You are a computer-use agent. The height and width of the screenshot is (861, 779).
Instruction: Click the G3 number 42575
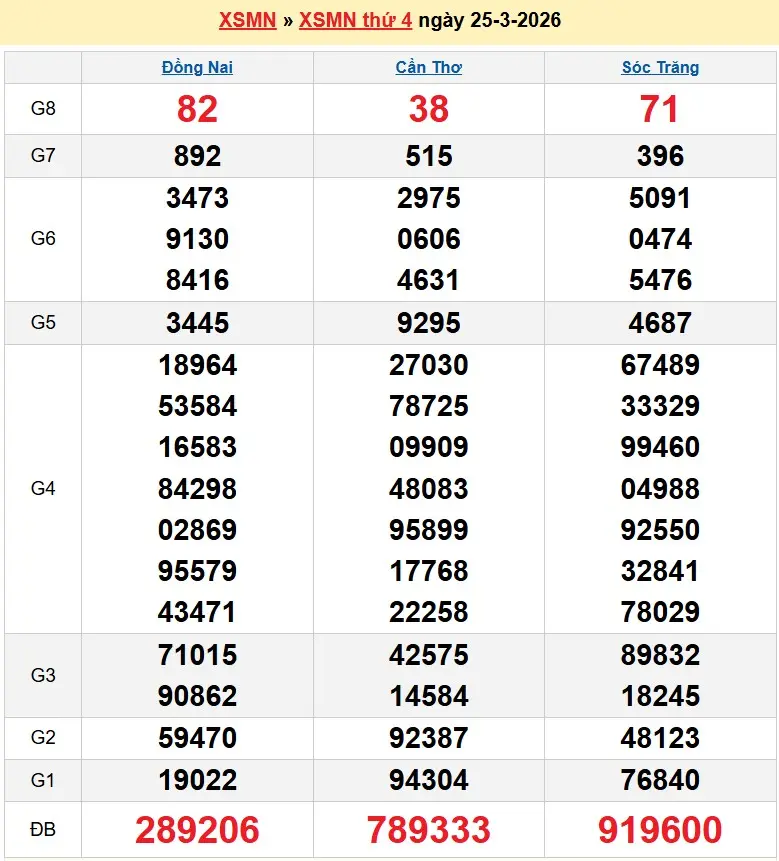click(x=428, y=655)
